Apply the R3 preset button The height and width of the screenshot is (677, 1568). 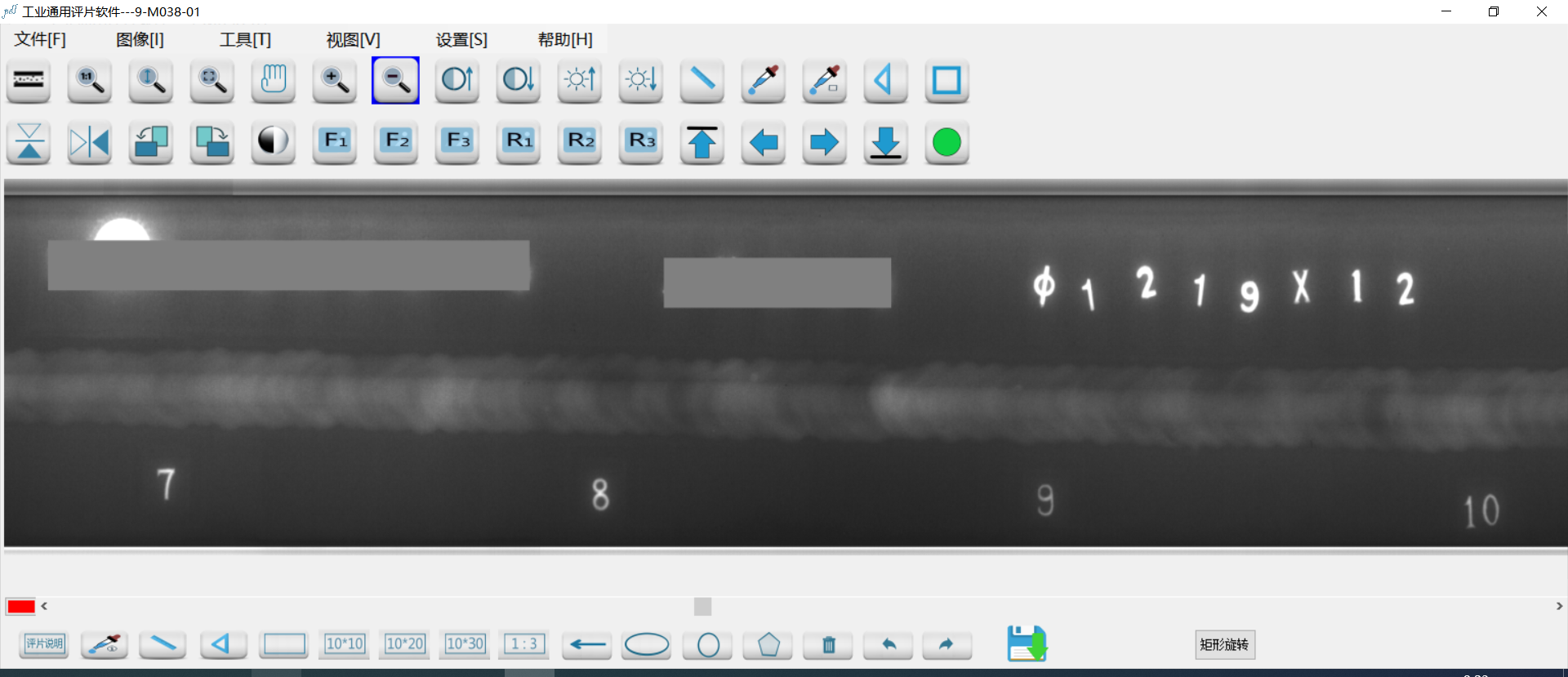tap(640, 142)
